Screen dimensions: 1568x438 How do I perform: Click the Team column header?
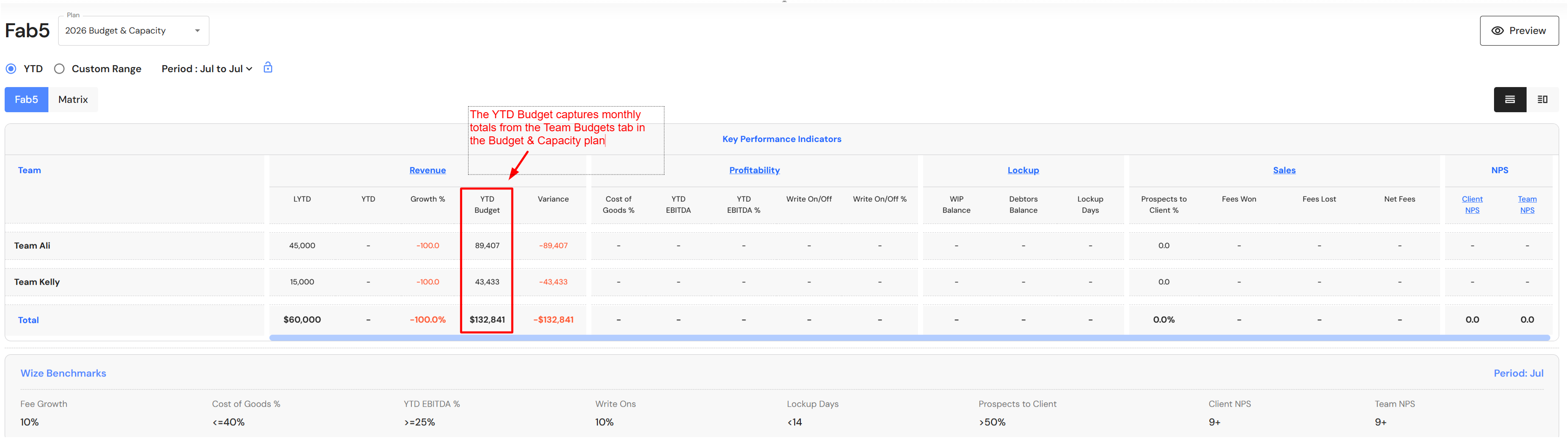click(29, 170)
